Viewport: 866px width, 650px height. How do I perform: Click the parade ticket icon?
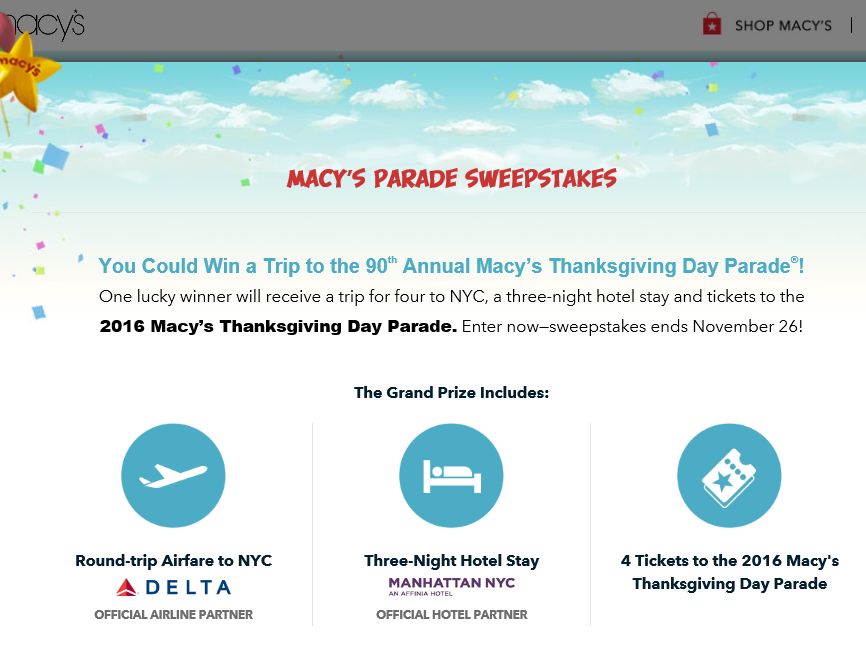(729, 475)
